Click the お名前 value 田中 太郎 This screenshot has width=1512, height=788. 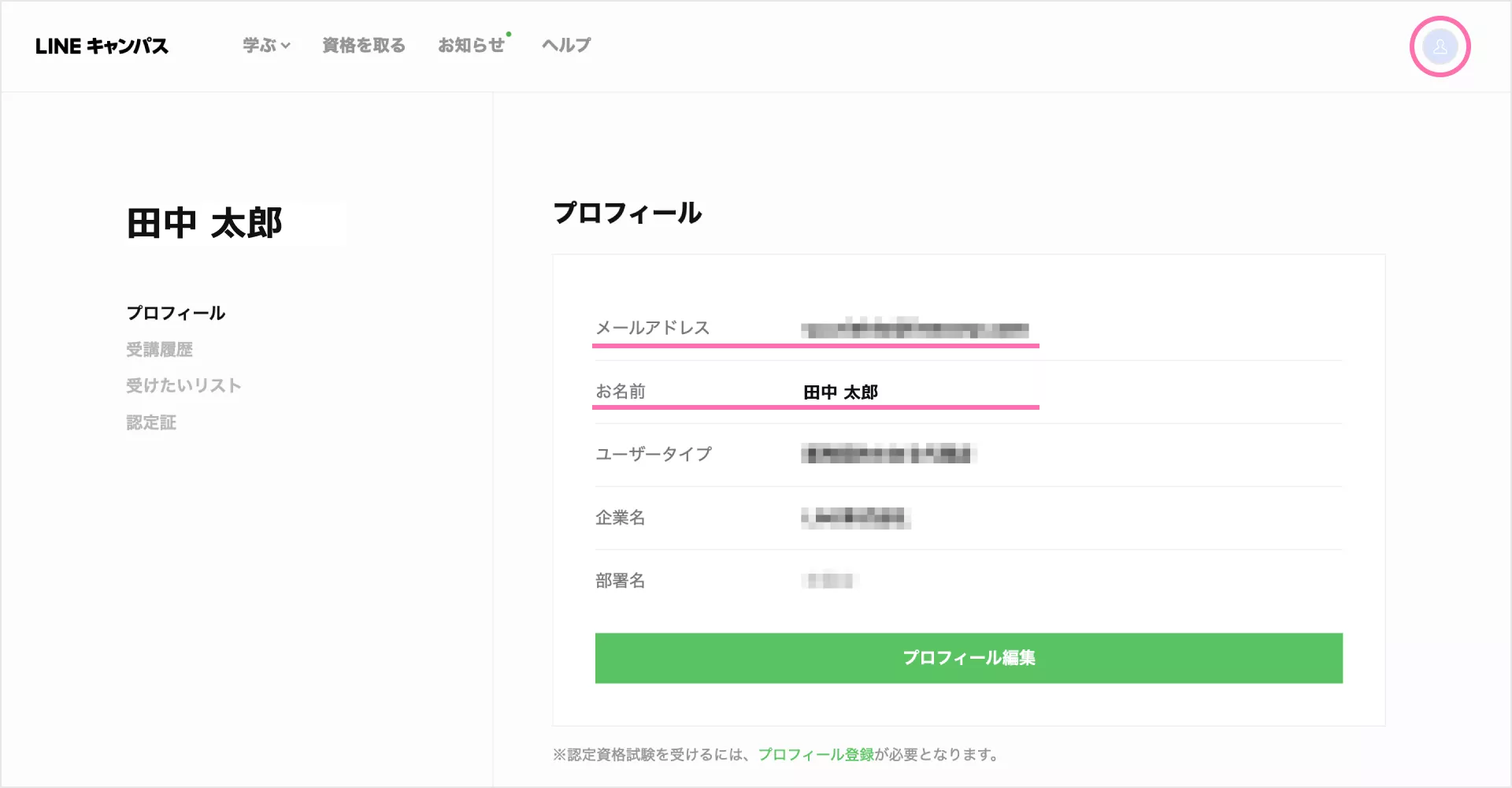(840, 392)
